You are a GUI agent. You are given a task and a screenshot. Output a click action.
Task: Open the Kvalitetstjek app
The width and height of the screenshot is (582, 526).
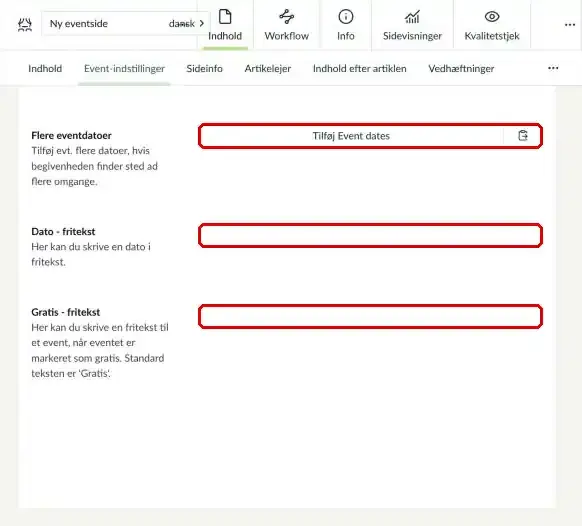click(492, 25)
